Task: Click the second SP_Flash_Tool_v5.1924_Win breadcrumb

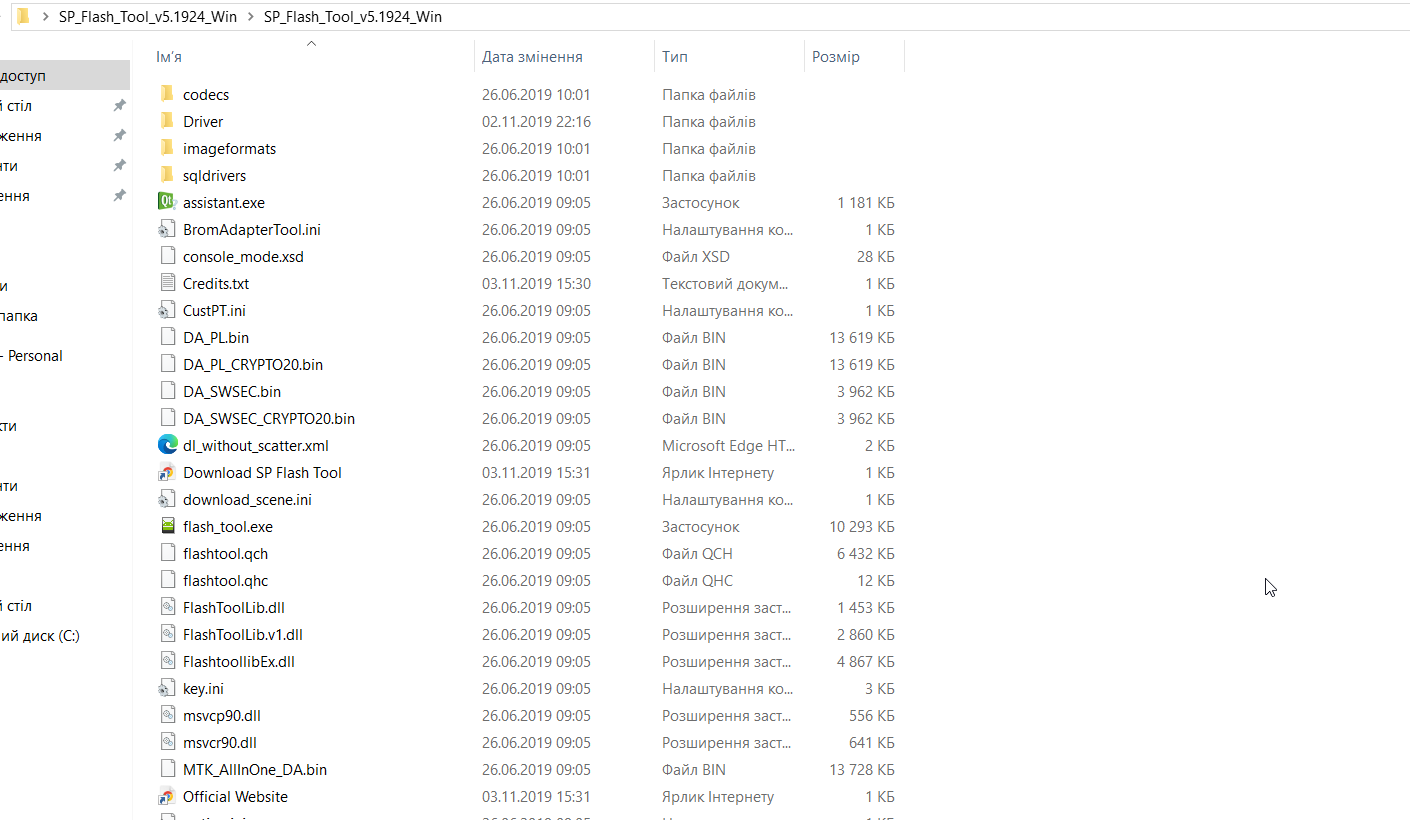Action: (x=353, y=17)
